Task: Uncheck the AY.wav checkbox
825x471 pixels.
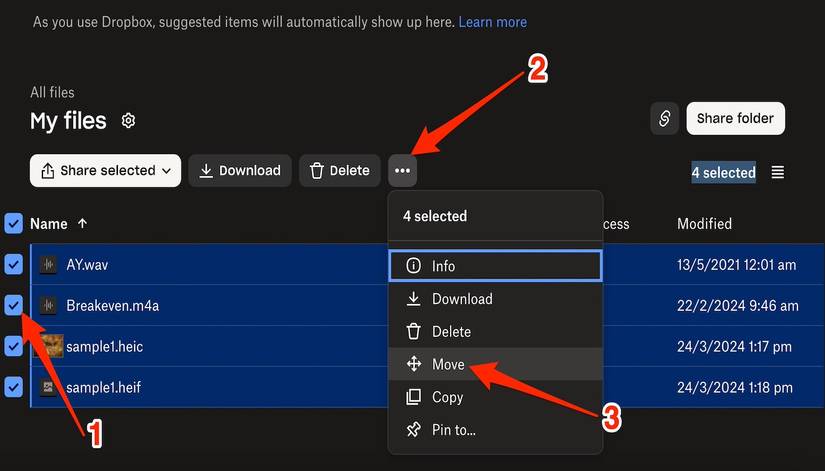Action: click(x=14, y=264)
